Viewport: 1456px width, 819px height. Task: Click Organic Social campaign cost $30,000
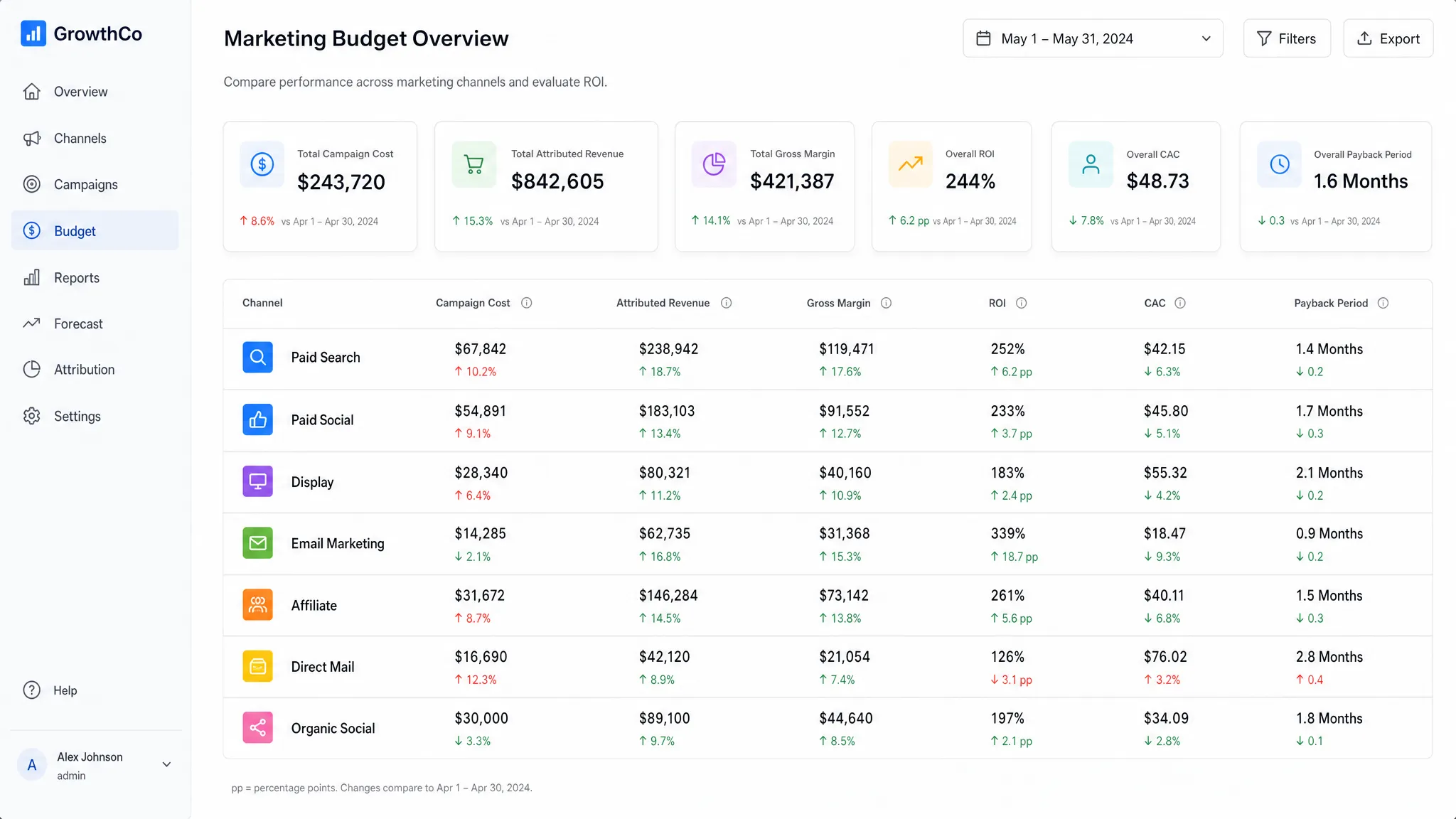click(481, 718)
